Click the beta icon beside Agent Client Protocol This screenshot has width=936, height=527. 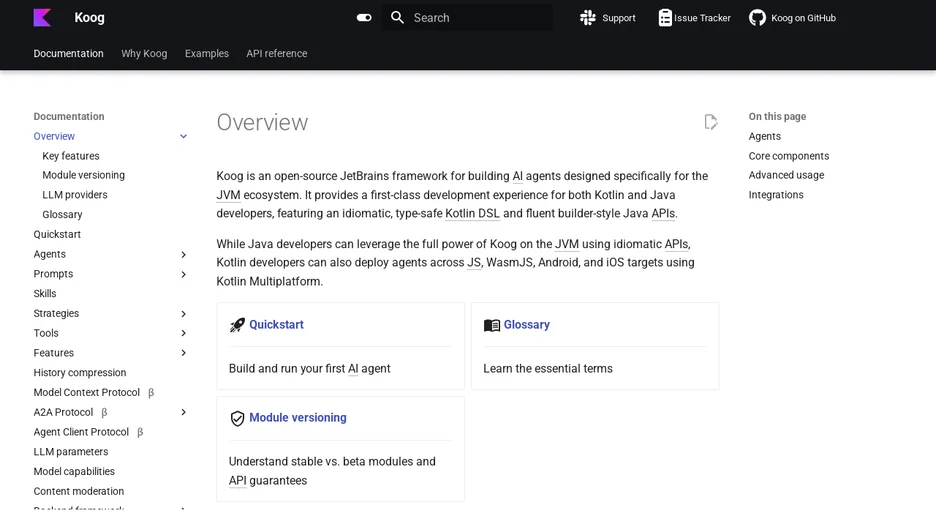pyautogui.click(x=140, y=432)
